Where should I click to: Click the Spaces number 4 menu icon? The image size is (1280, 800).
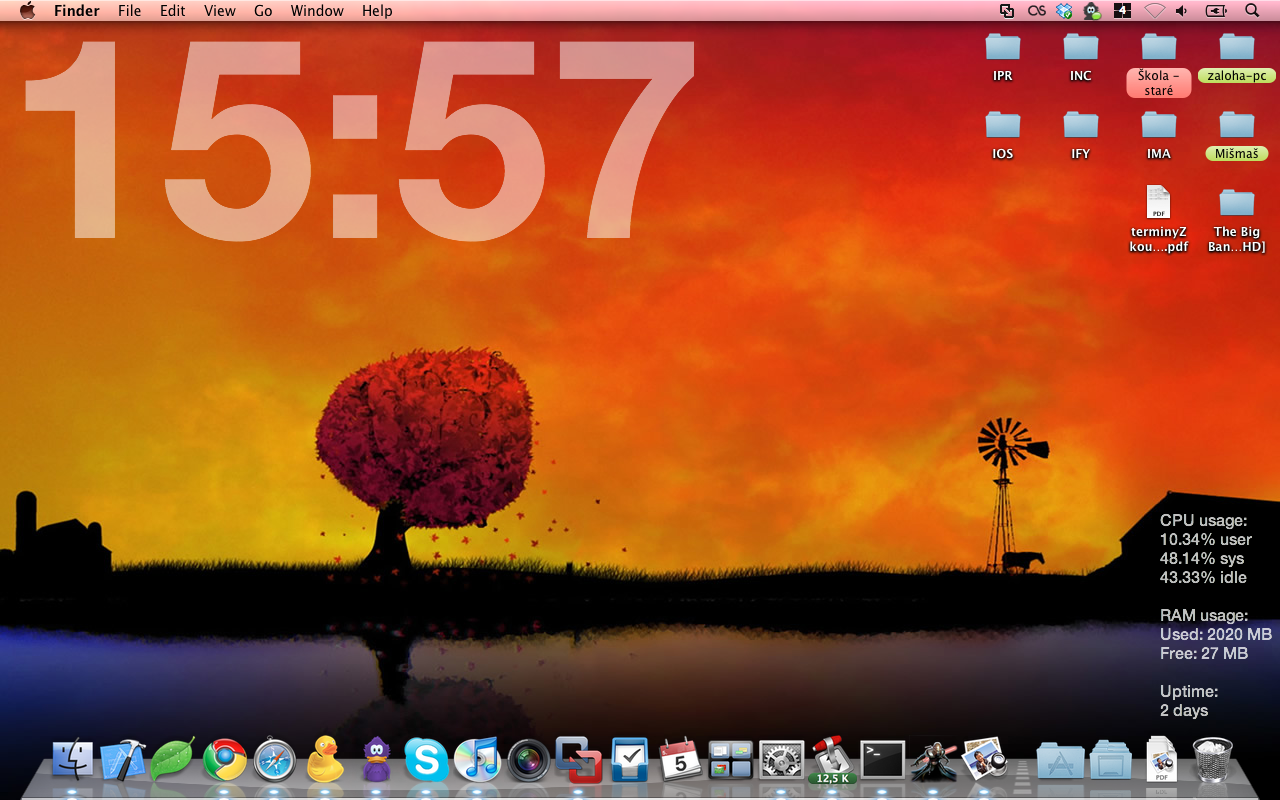click(x=1122, y=11)
